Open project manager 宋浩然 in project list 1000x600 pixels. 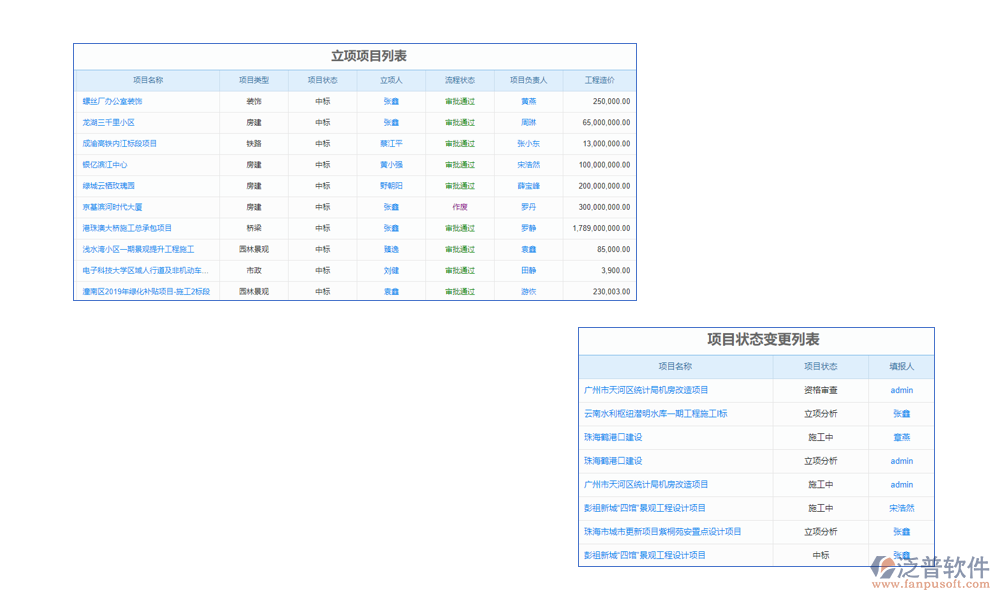coord(528,165)
